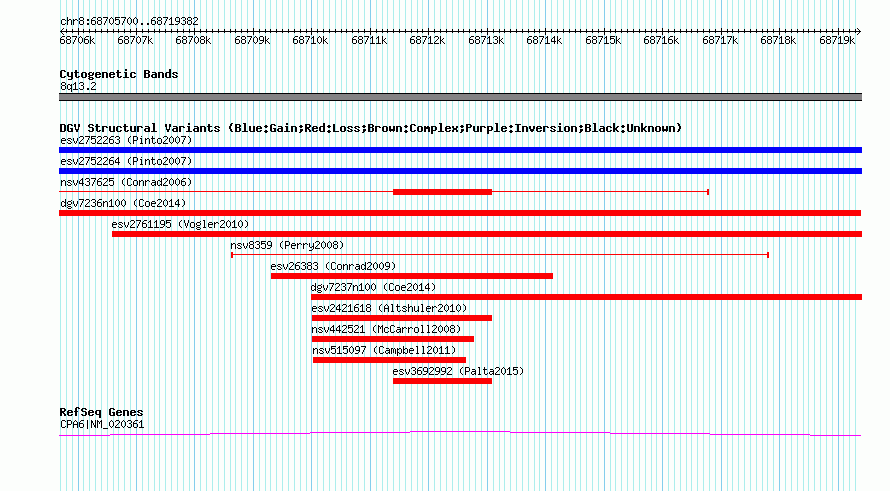Open the CPA6|NM_020361 gene label
The width and height of the screenshot is (890, 491).
pos(102,424)
